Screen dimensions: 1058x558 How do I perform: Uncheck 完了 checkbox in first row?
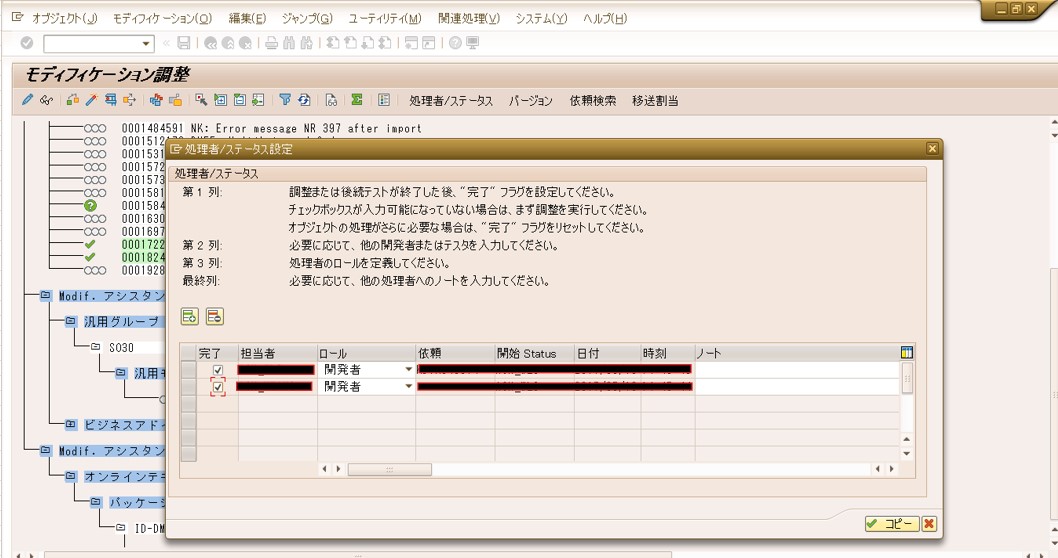(218, 371)
